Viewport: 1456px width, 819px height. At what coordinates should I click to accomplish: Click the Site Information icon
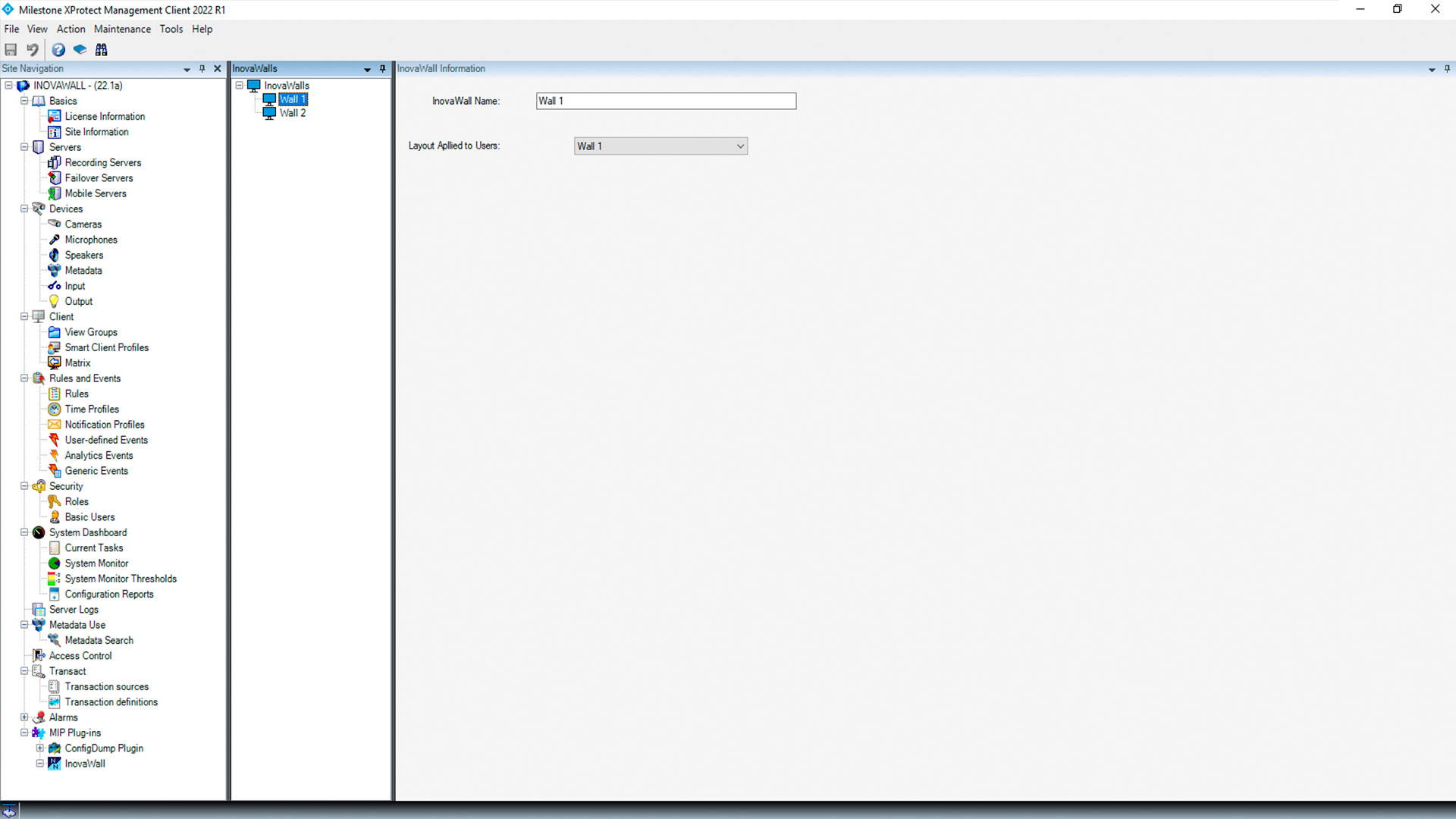pos(55,132)
